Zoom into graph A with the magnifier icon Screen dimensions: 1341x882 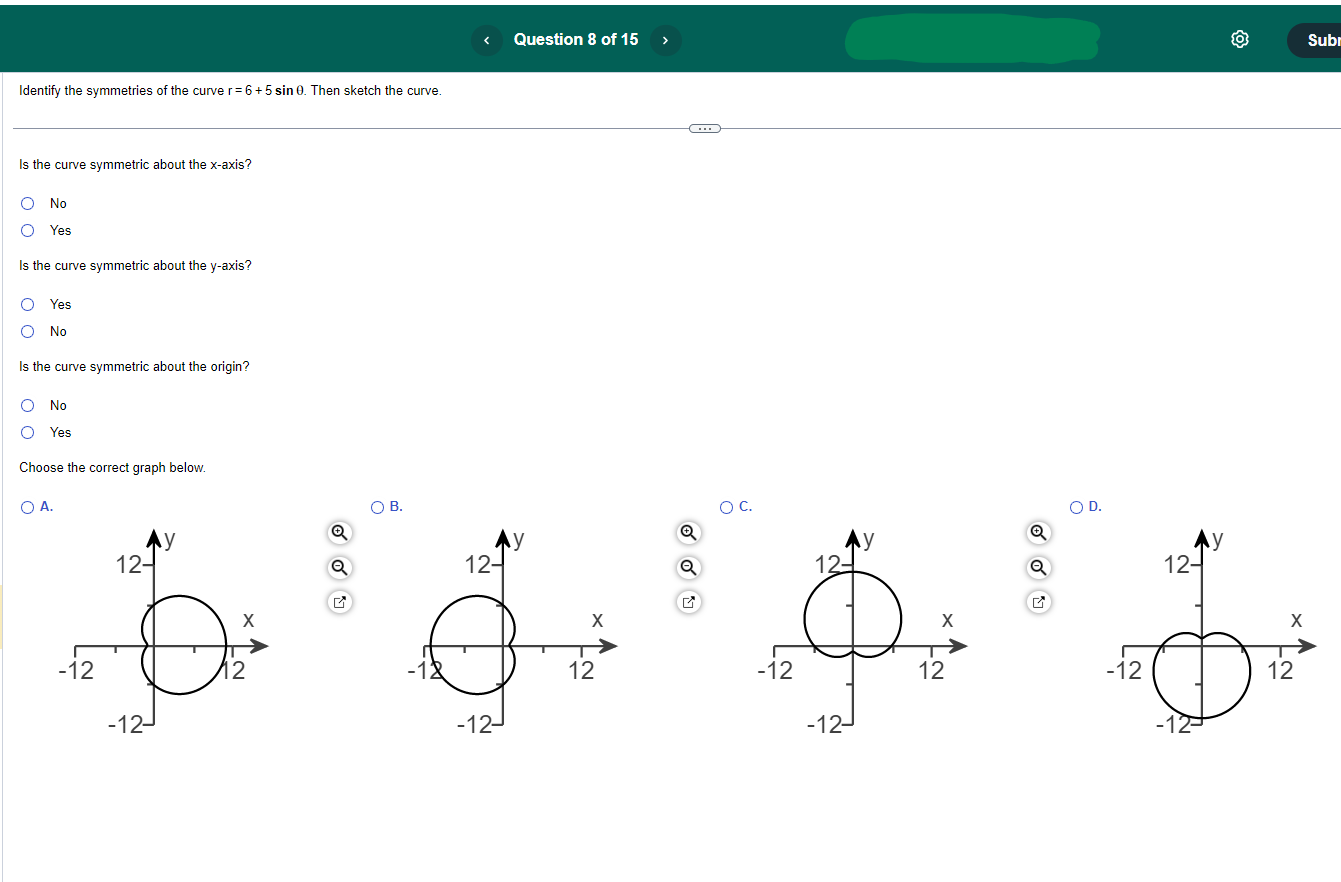(x=338, y=533)
